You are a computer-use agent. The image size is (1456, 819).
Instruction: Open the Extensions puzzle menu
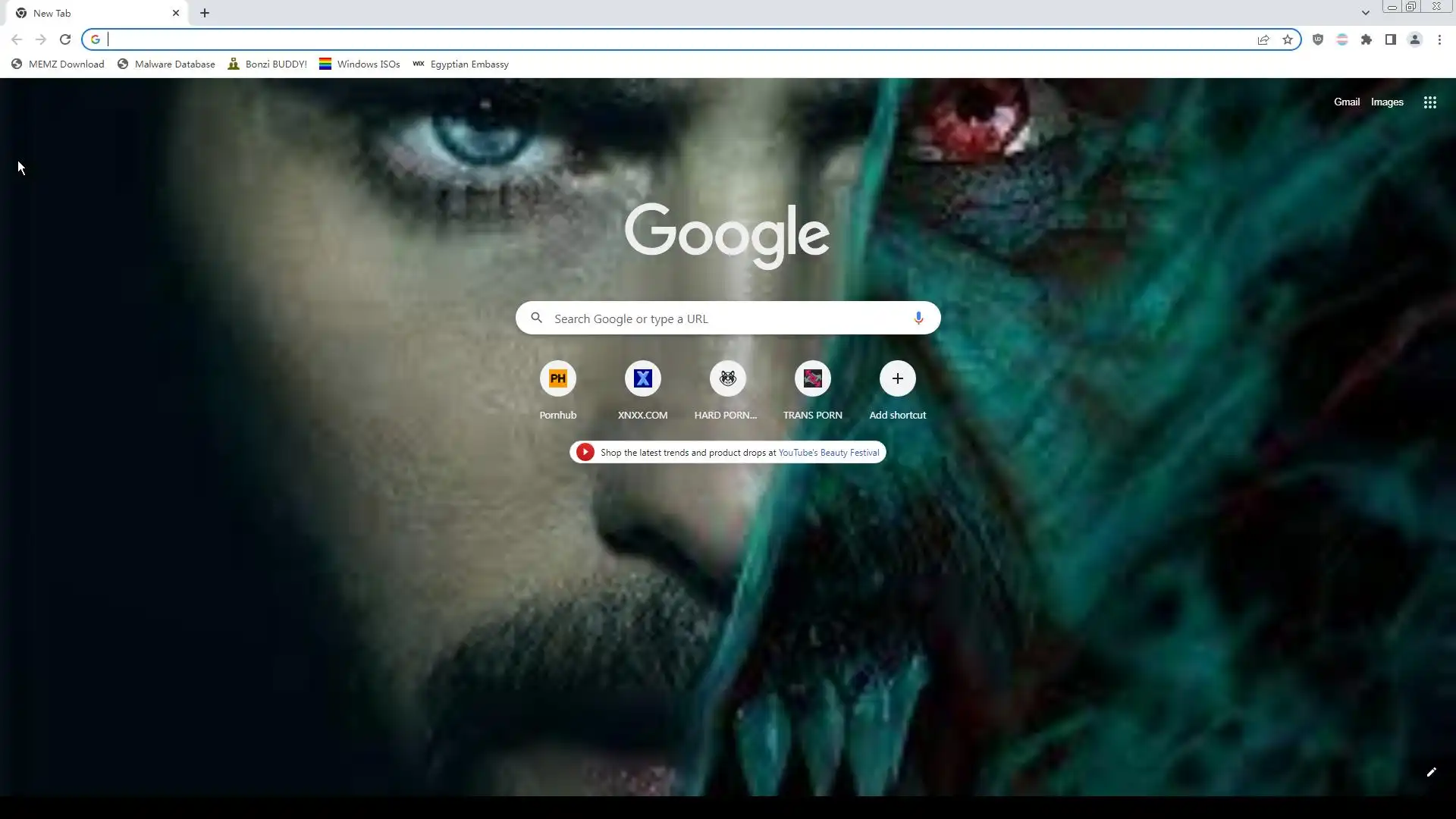[x=1367, y=39]
